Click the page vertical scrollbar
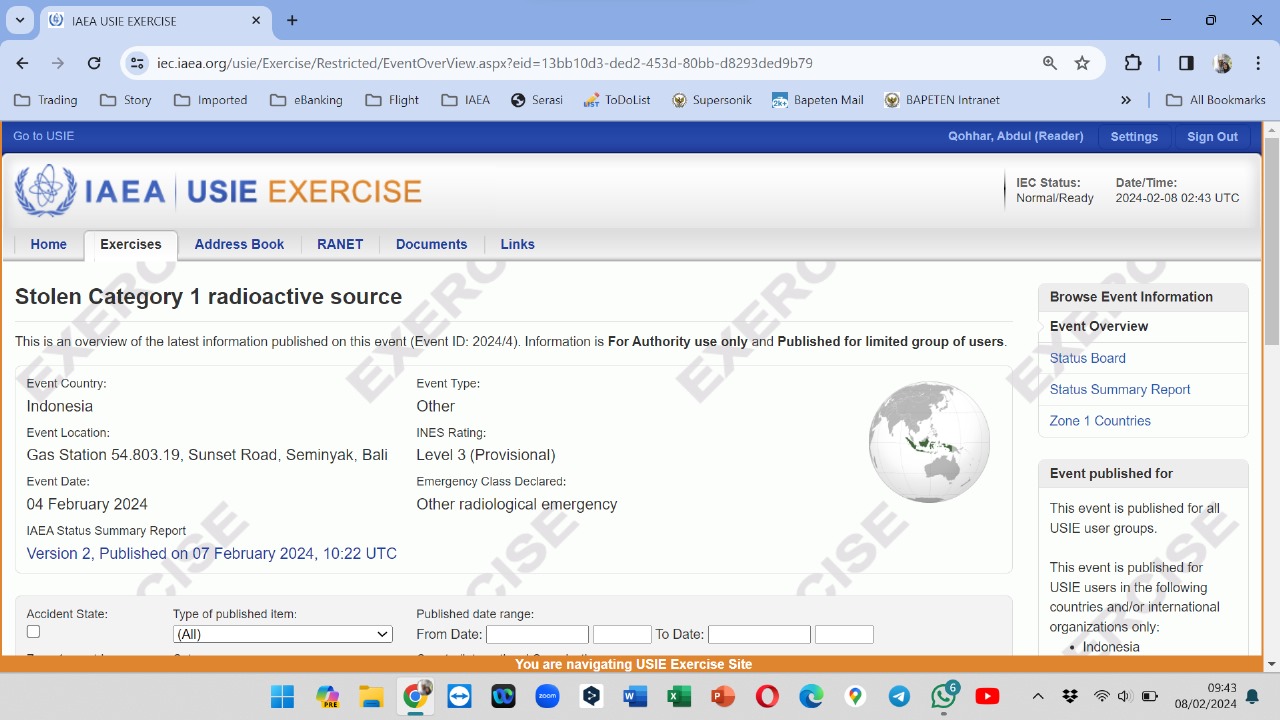Image resolution: width=1280 pixels, height=720 pixels. 1272,240
